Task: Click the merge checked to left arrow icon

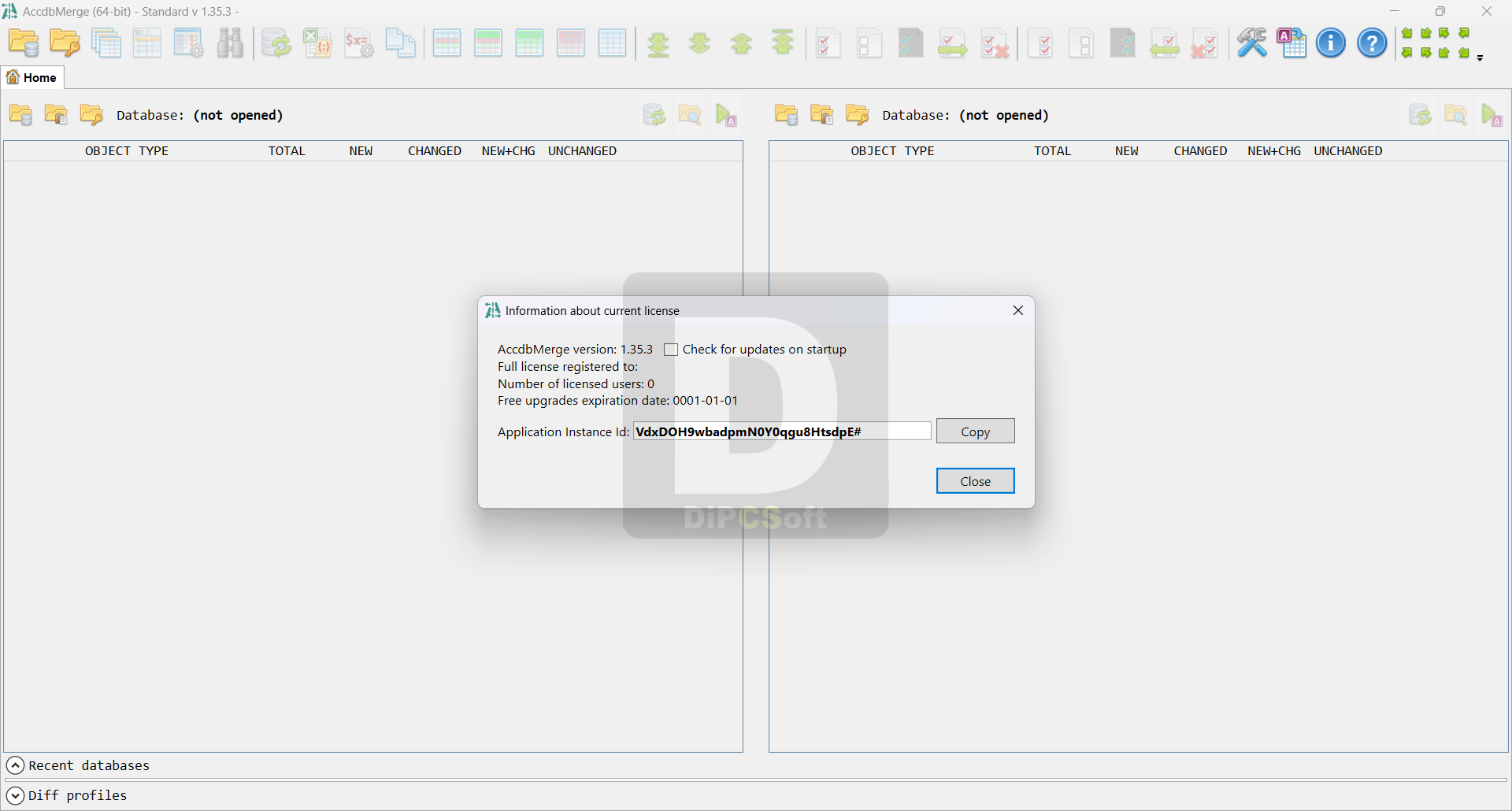Action: (x=1164, y=44)
